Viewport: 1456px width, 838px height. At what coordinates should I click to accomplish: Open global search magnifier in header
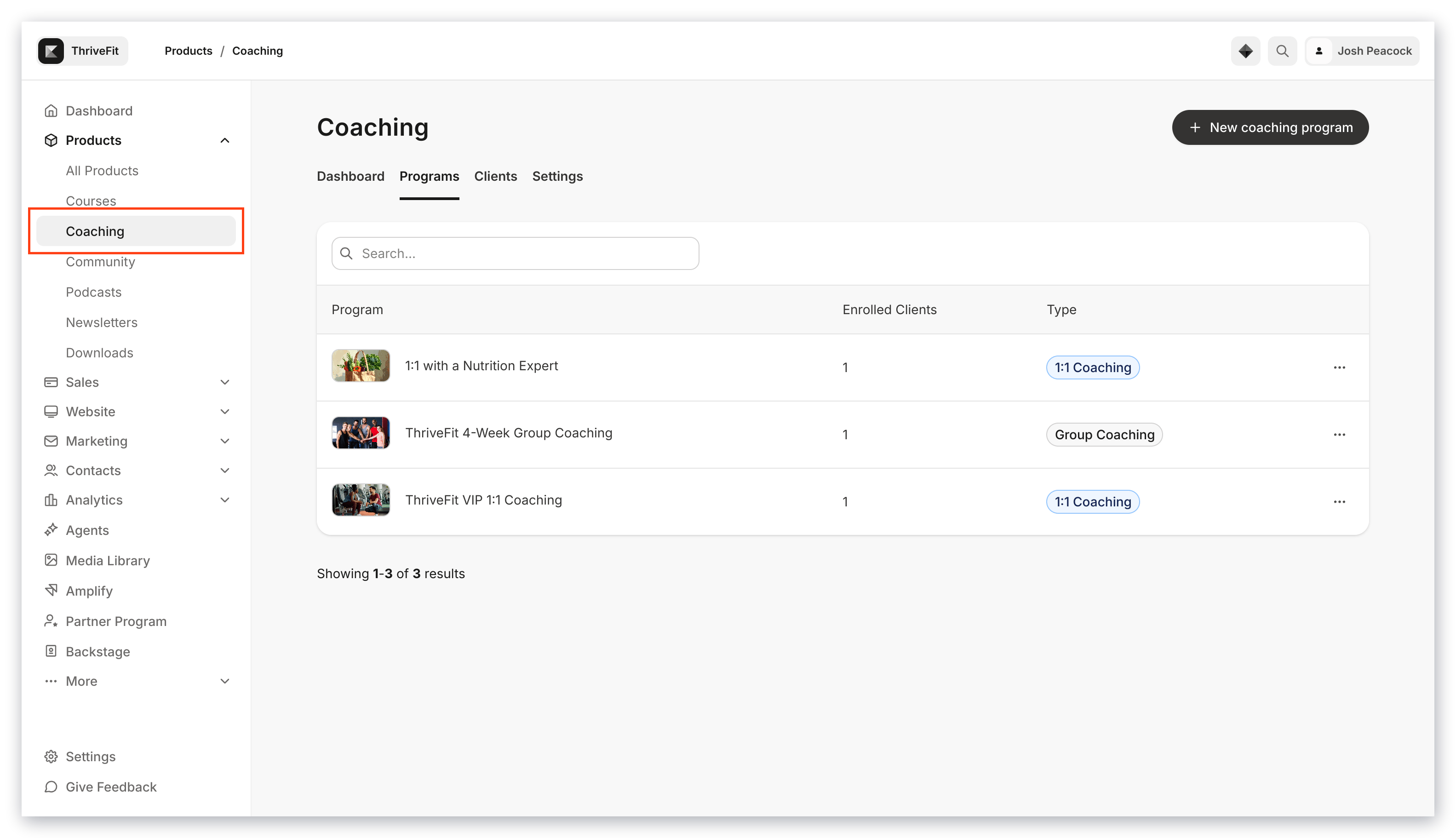pyautogui.click(x=1282, y=51)
